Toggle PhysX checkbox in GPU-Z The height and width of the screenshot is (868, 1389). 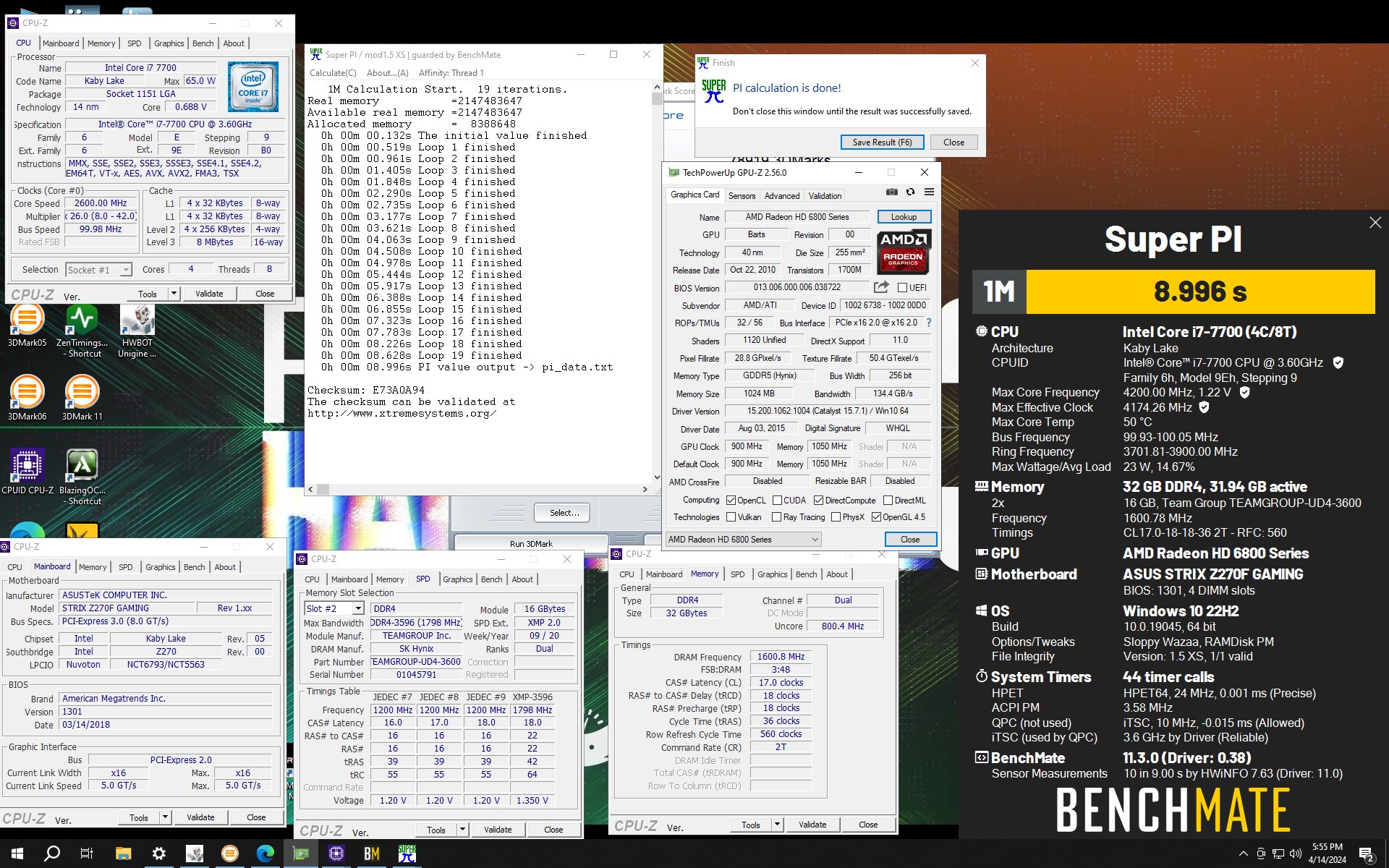click(836, 517)
